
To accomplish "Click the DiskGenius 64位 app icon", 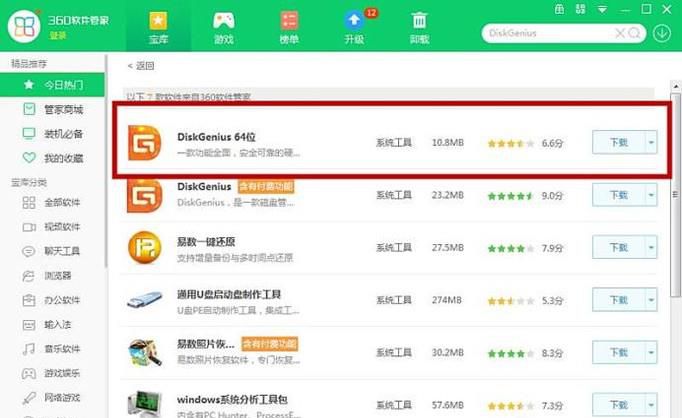I will [x=144, y=143].
